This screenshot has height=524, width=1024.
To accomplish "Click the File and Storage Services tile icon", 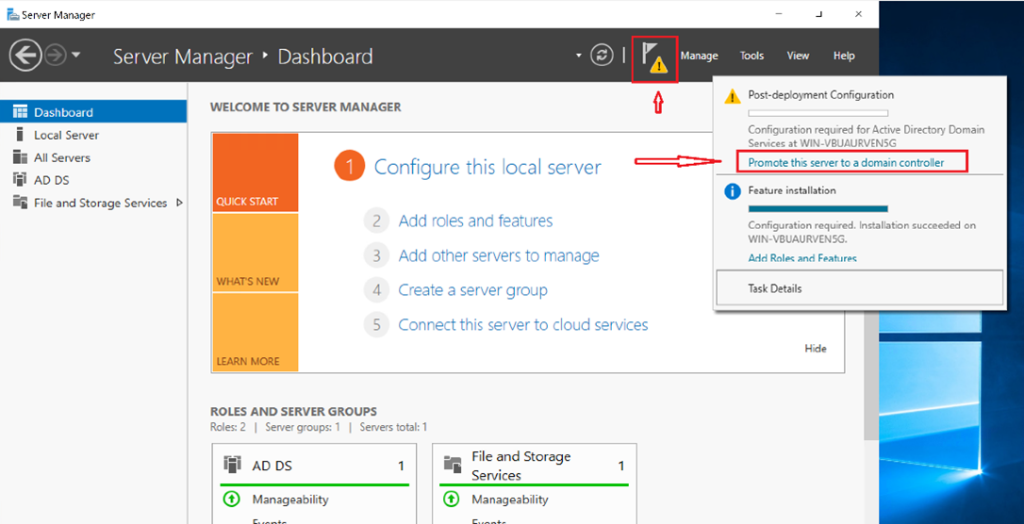I will 453,465.
